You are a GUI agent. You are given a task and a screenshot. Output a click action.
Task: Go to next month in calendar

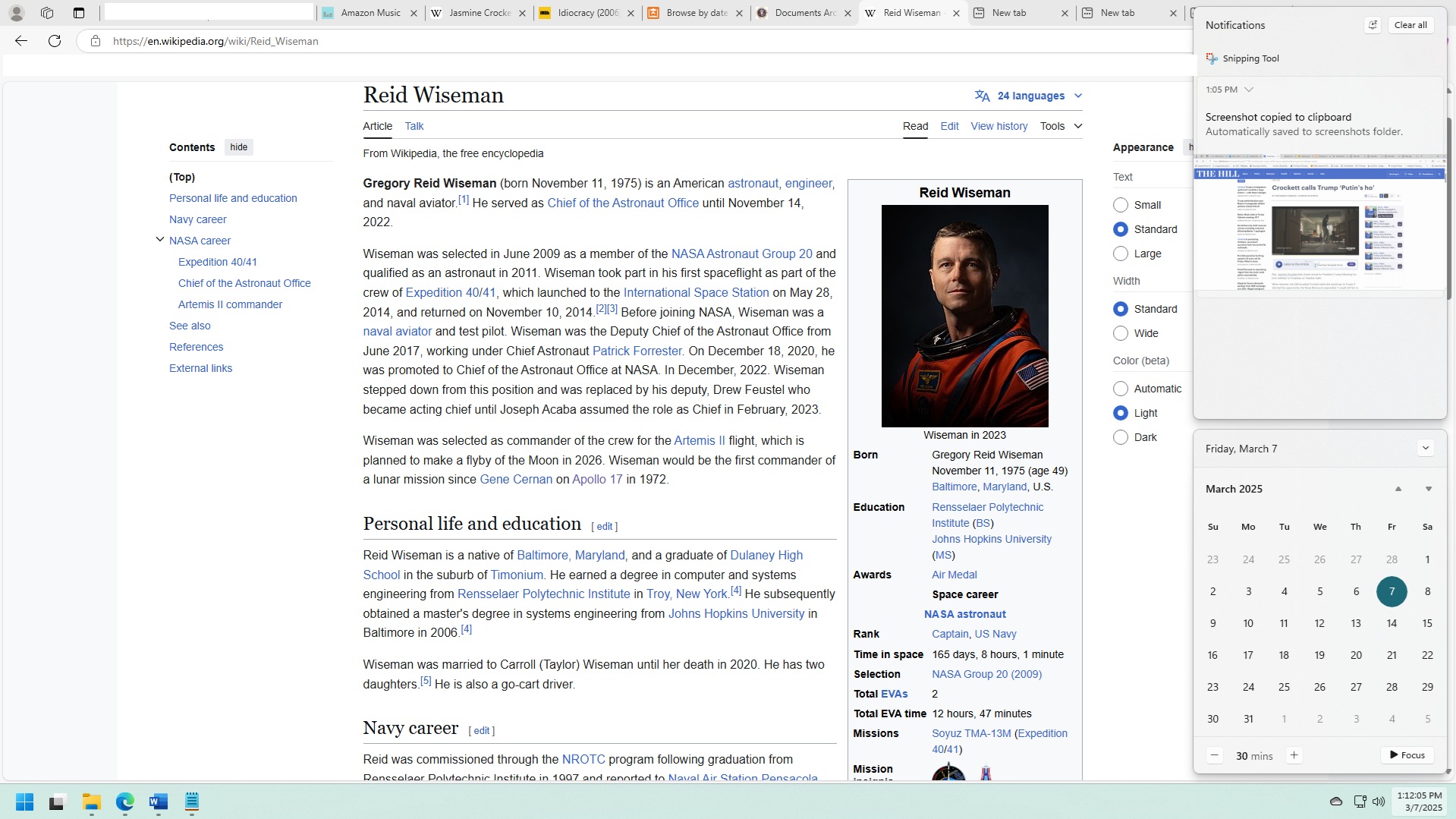pyautogui.click(x=1428, y=489)
